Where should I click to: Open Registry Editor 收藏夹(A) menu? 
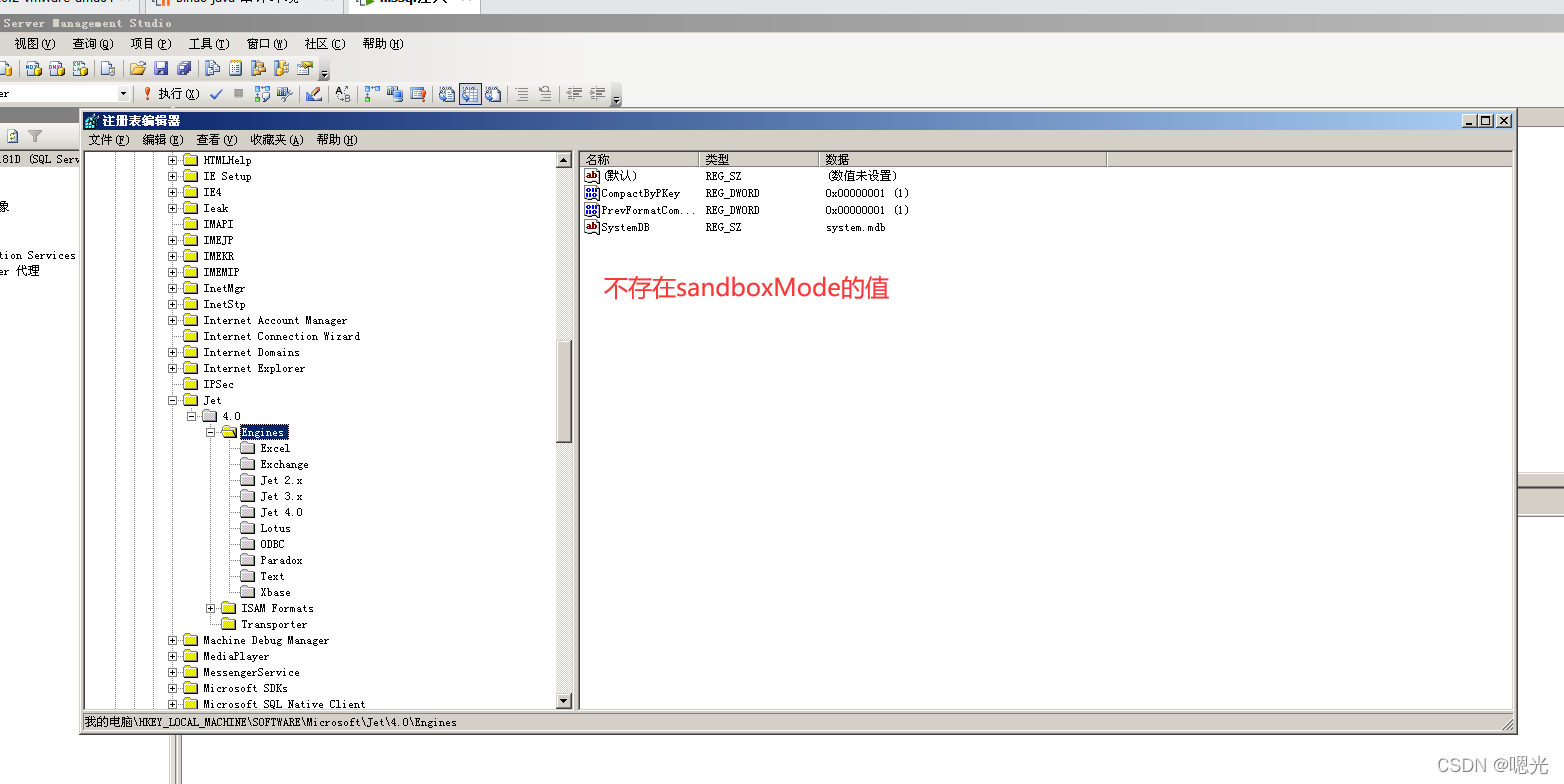[277, 140]
